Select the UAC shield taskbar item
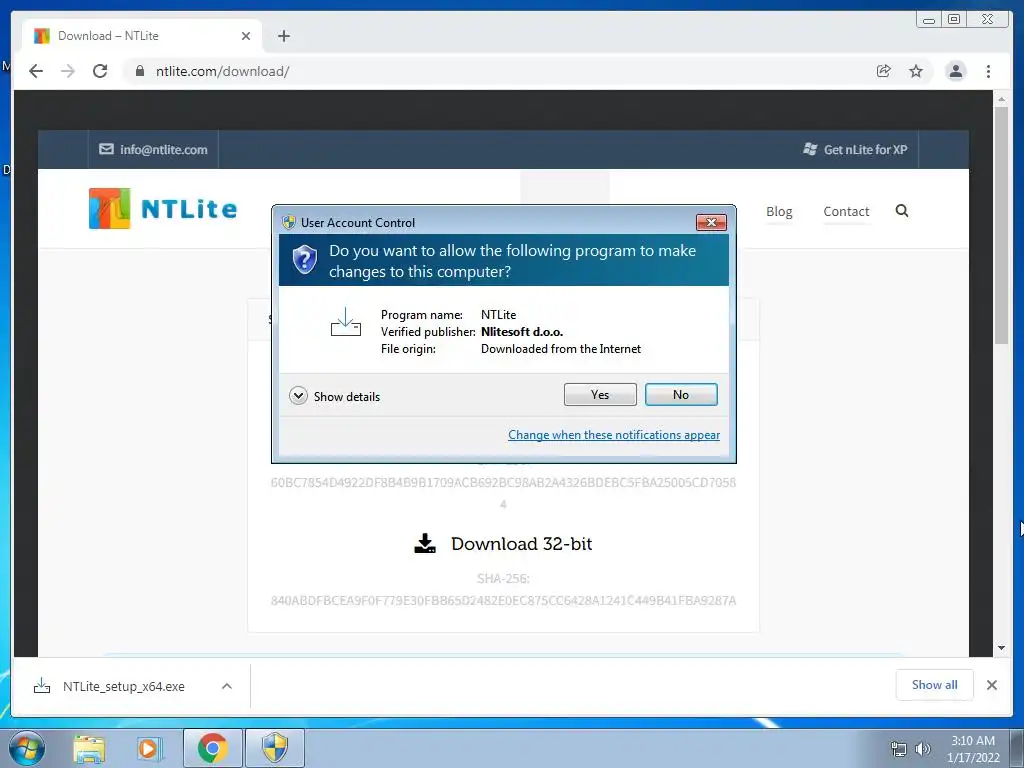 click(x=275, y=748)
